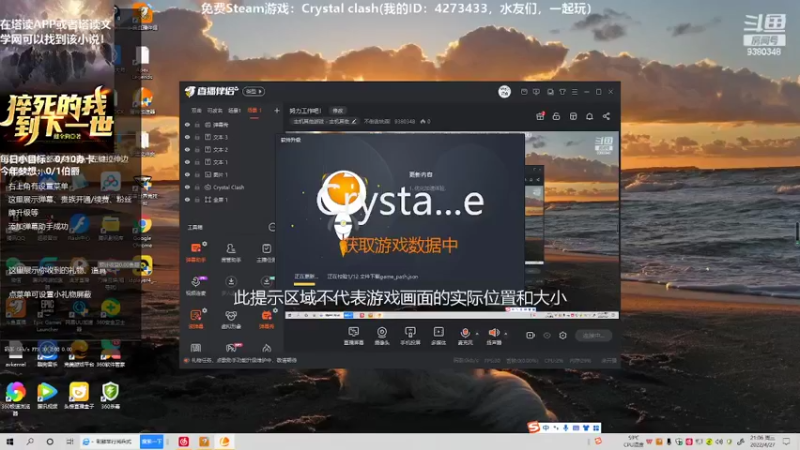This screenshot has width=800, height=450.
Task: Click the record camera icon near start button
Action: [x=530, y=335]
